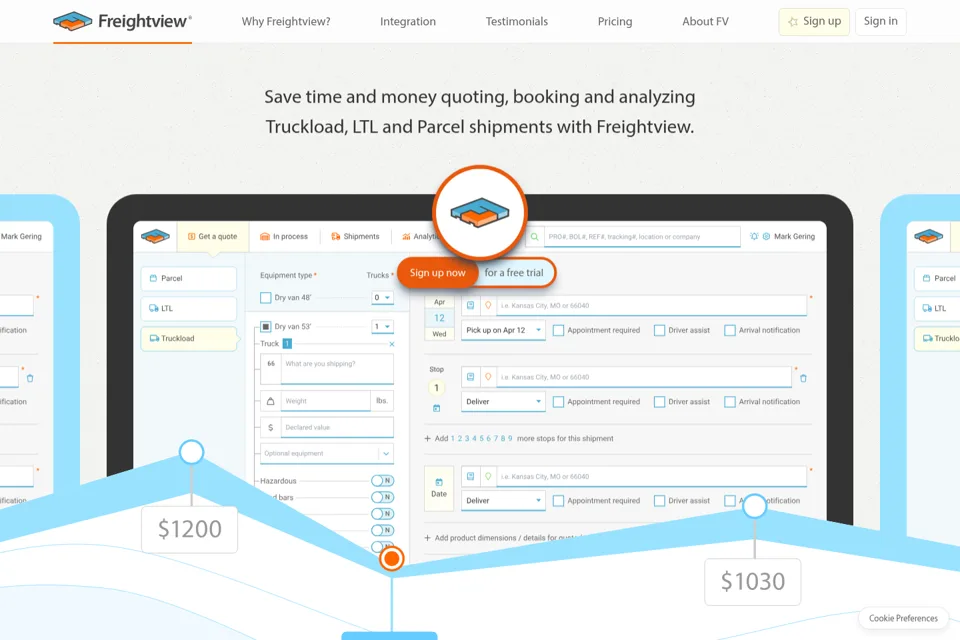Click the calendar icon above Date label
960x640 pixels.
[x=439, y=482]
